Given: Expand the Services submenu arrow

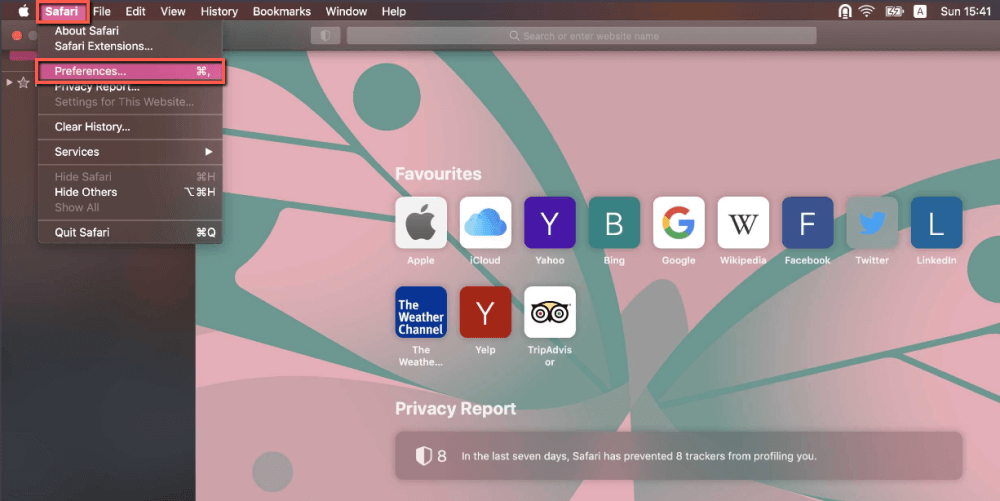Looking at the screenshot, I should [209, 152].
